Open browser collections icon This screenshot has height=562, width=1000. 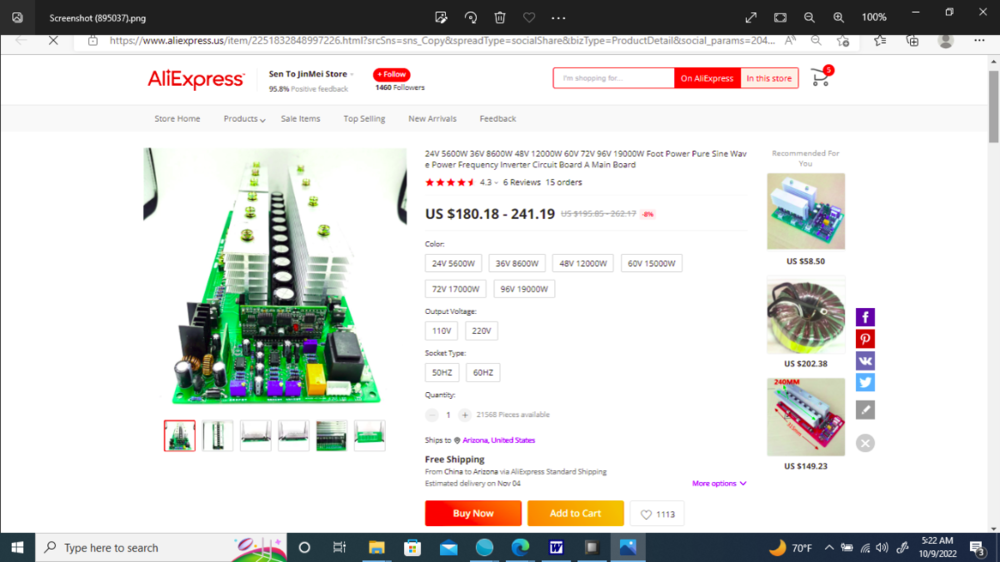click(x=913, y=41)
